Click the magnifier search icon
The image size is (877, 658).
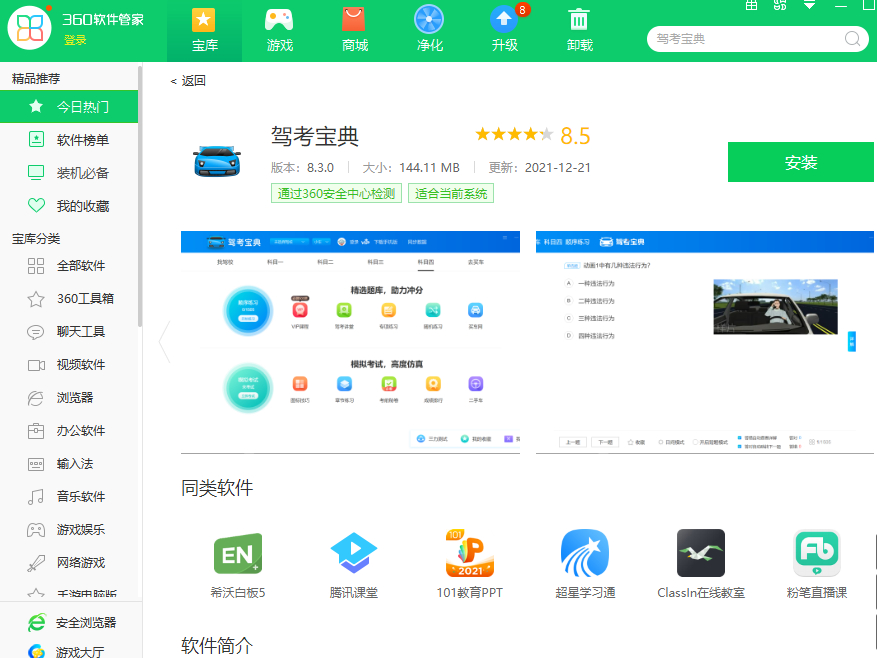click(x=852, y=39)
